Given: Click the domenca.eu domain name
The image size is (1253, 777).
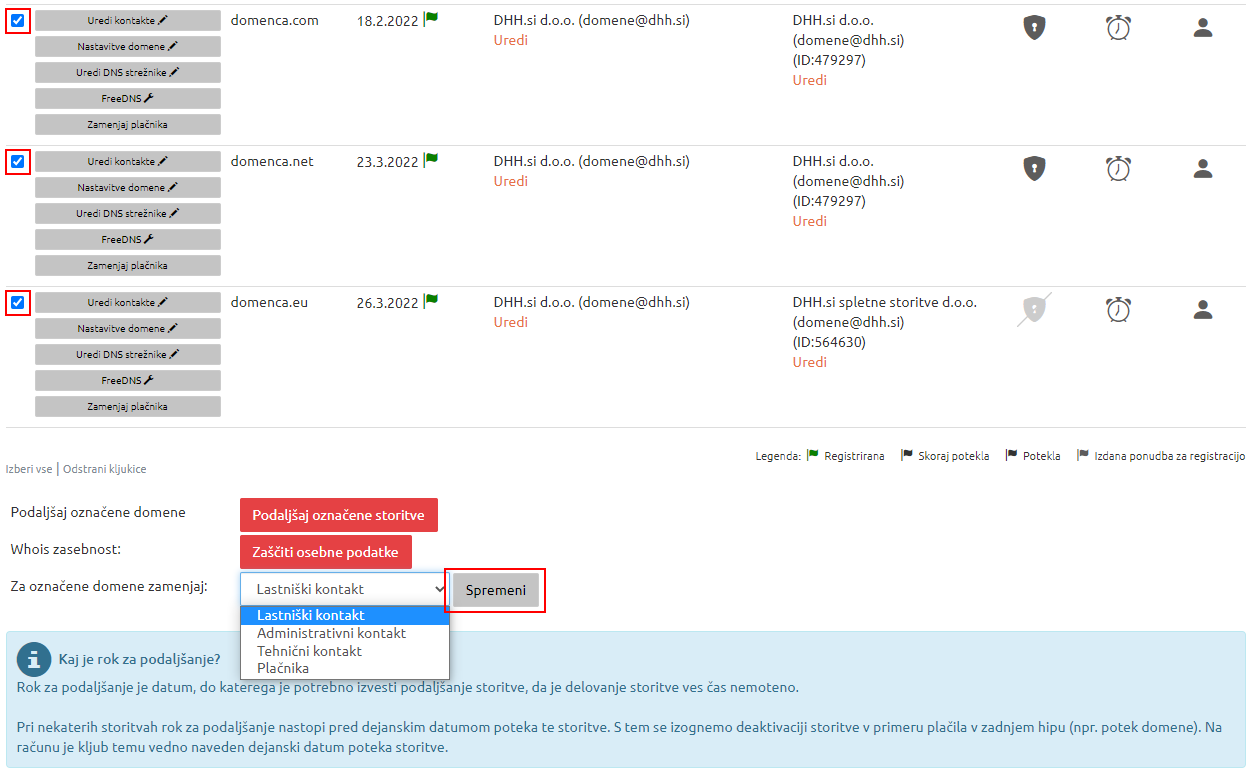Looking at the screenshot, I should tap(270, 302).
